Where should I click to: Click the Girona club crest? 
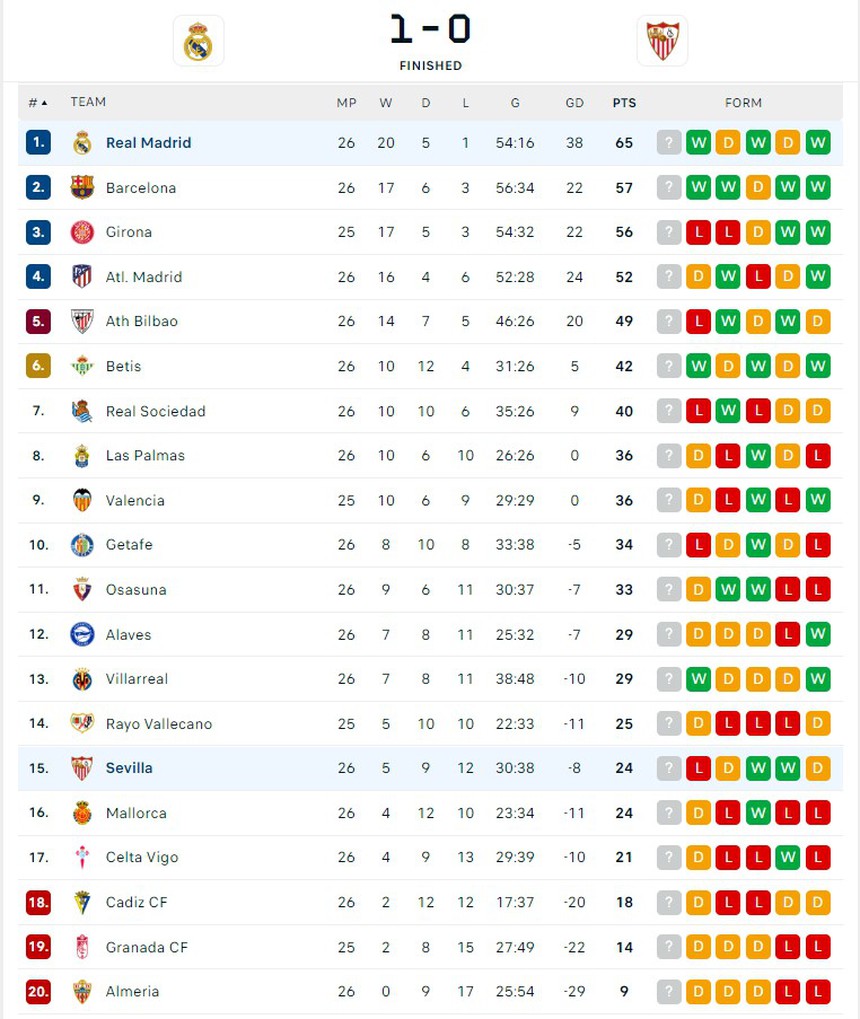(x=82, y=232)
